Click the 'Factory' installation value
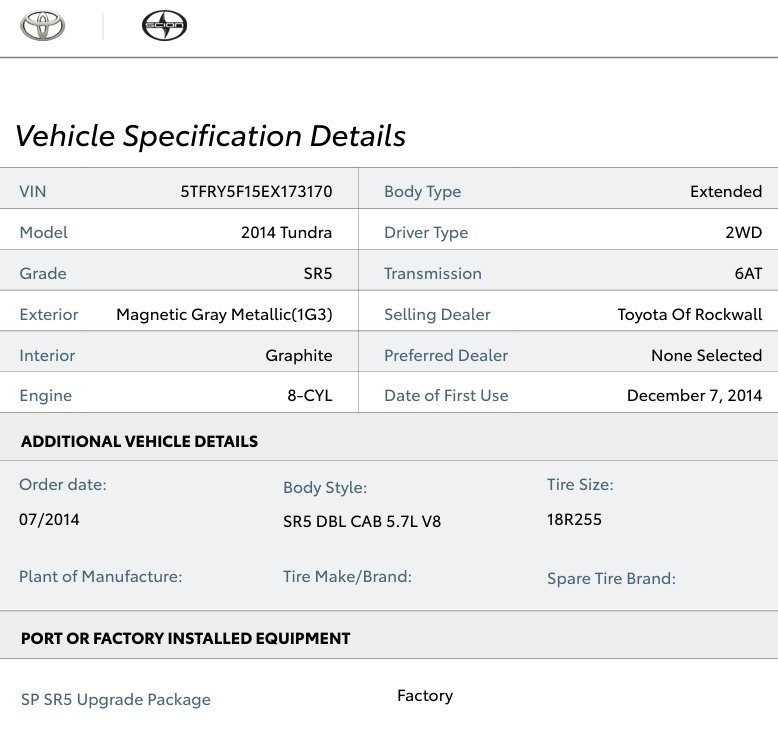The width and height of the screenshot is (778, 729). (425, 696)
